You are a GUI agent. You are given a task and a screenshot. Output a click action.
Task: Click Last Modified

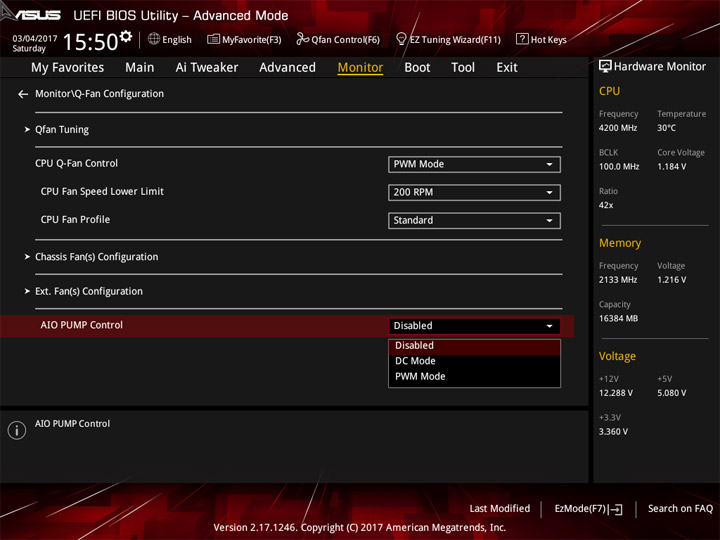500,509
